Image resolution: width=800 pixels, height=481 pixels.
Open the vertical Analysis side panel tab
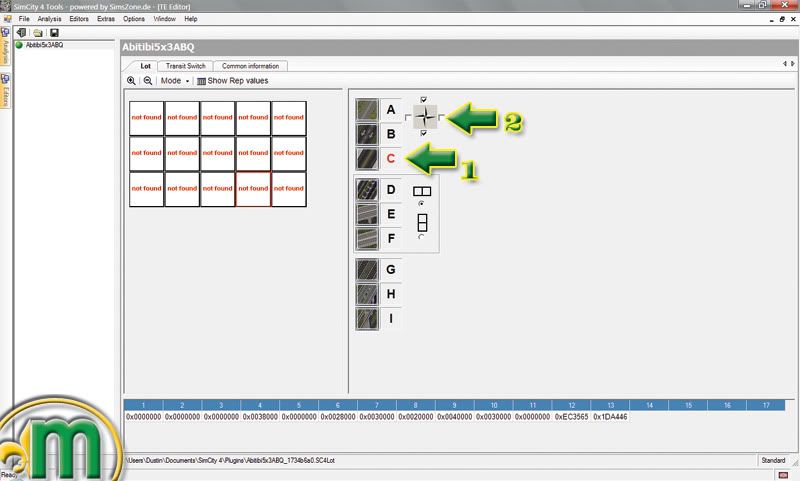click(5, 46)
